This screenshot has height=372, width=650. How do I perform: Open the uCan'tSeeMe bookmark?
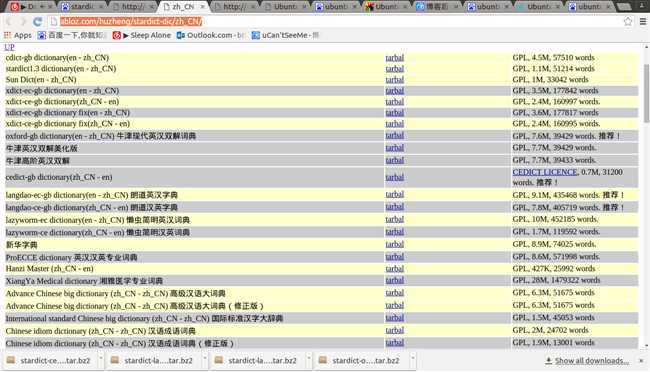(x=285, y=35)
